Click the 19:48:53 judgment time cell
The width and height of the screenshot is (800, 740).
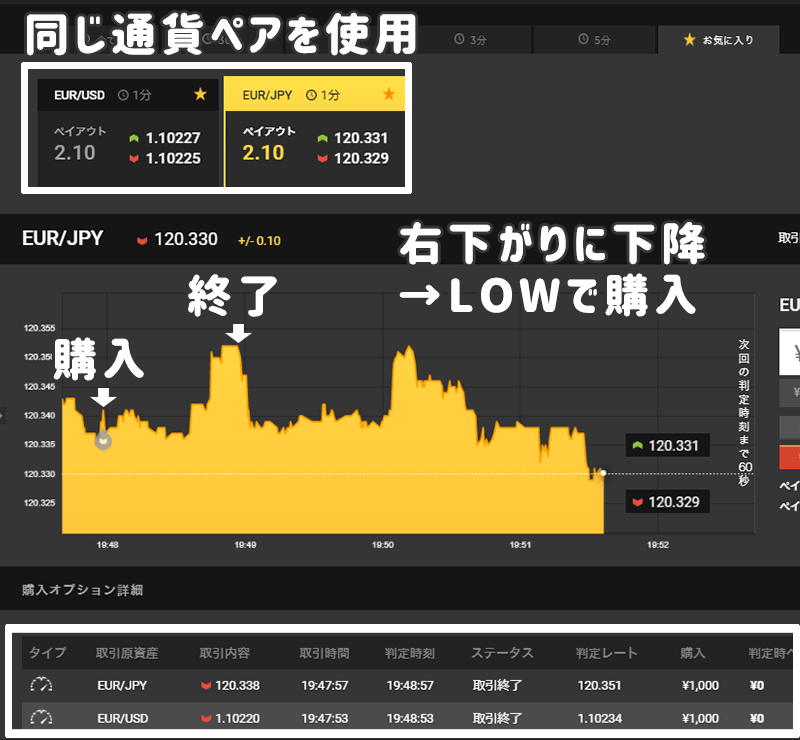[410, 719]
